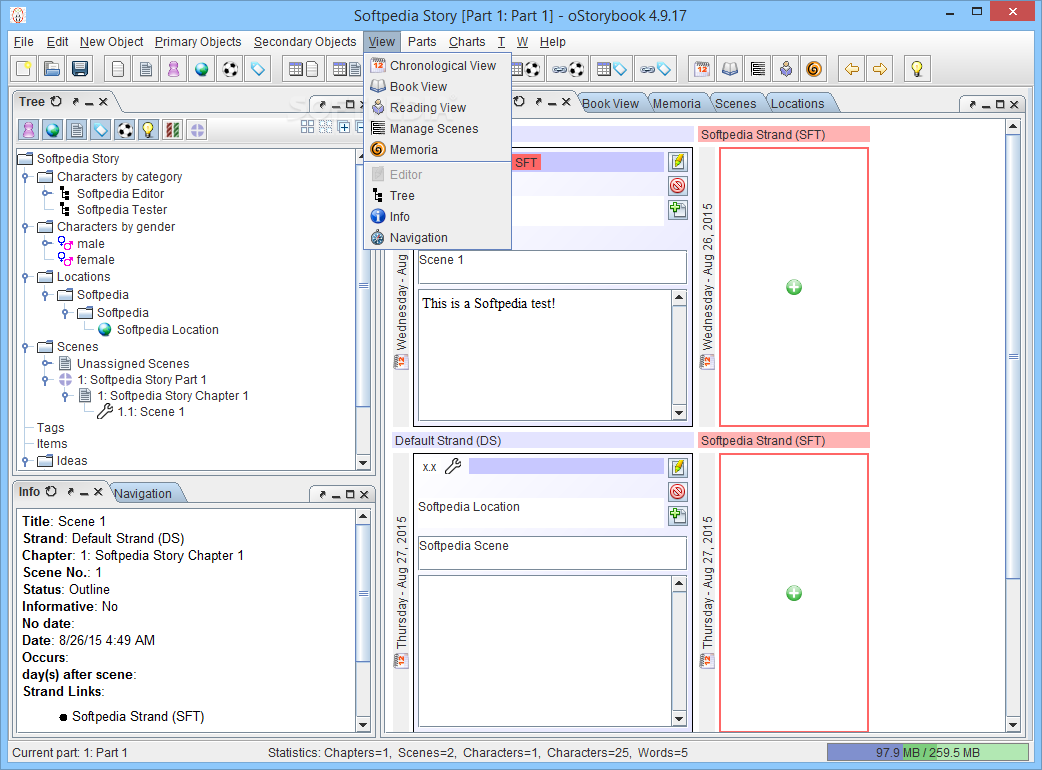Viewport: 1042px width, 770px height.
Task: Select 1.1: Scene 1 in the tree
Action: [x=151, y=412]
